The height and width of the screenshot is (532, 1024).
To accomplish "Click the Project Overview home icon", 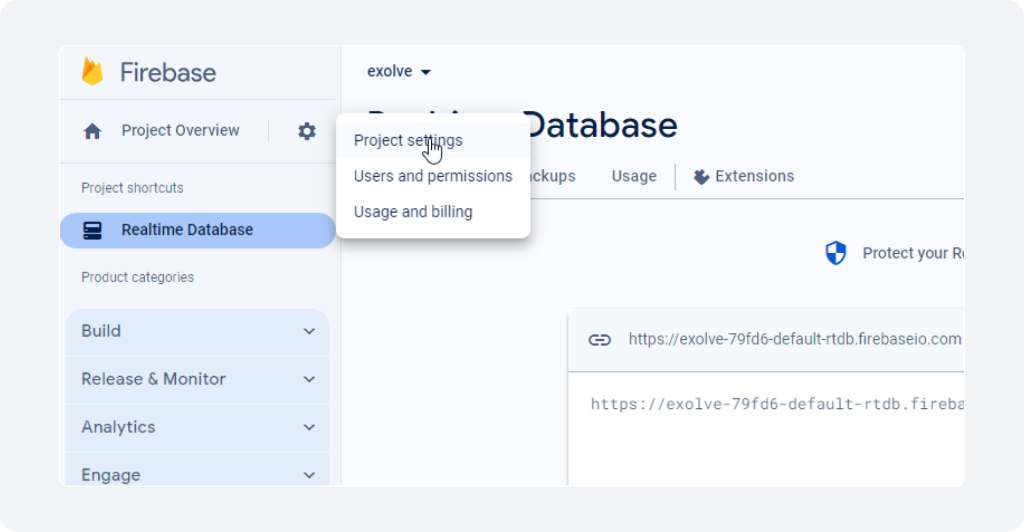I will 93,131.
